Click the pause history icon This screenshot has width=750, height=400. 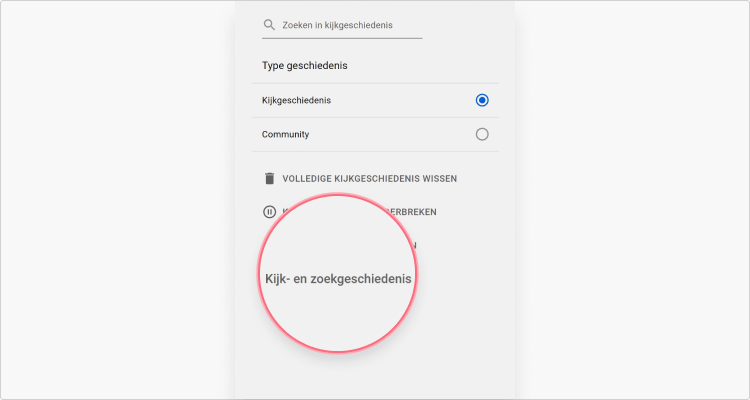point(270,211)
